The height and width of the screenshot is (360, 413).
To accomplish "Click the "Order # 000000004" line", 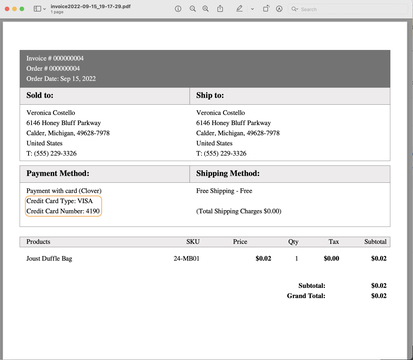I will tap(53, 68).
